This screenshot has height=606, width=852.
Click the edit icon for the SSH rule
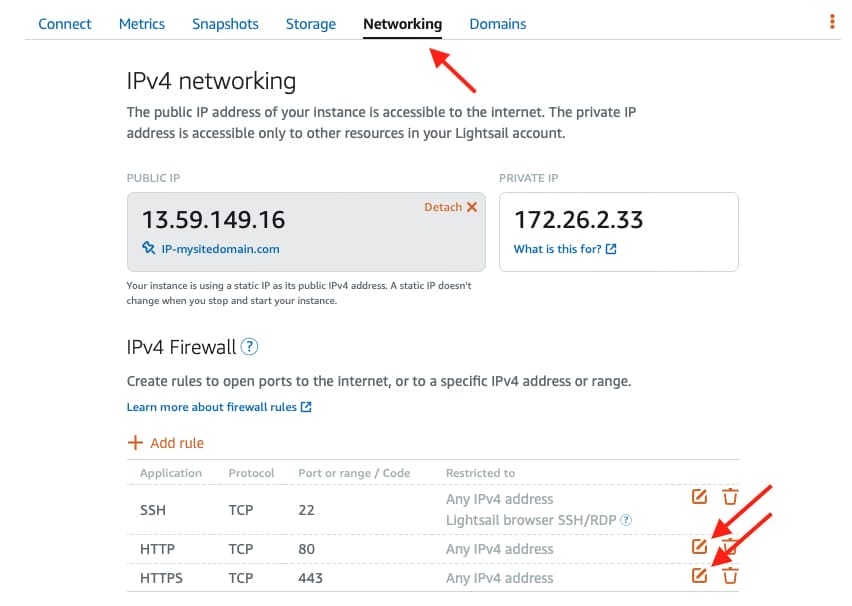pyautogui.click(x=699, y=496)
